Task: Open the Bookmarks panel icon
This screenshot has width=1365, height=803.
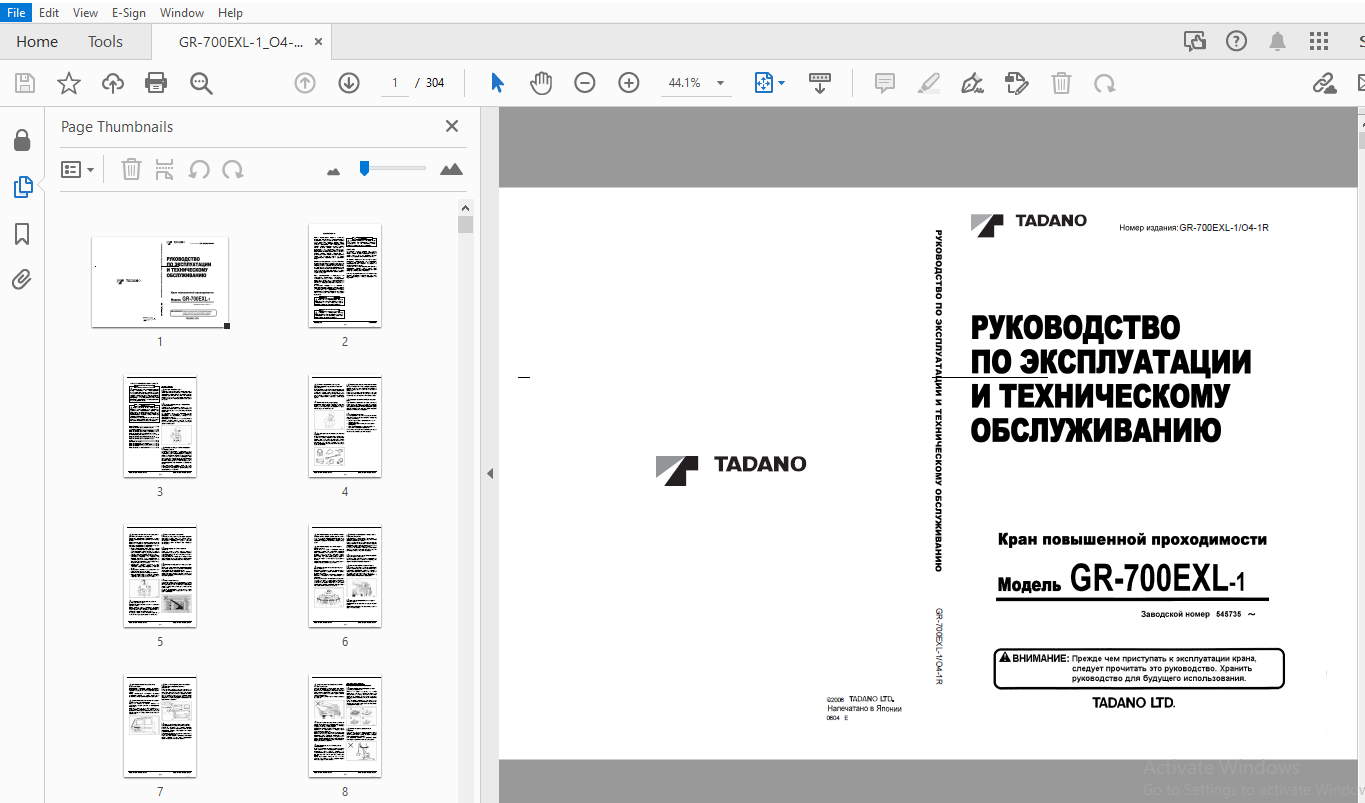Action: [x=22, y=234]
